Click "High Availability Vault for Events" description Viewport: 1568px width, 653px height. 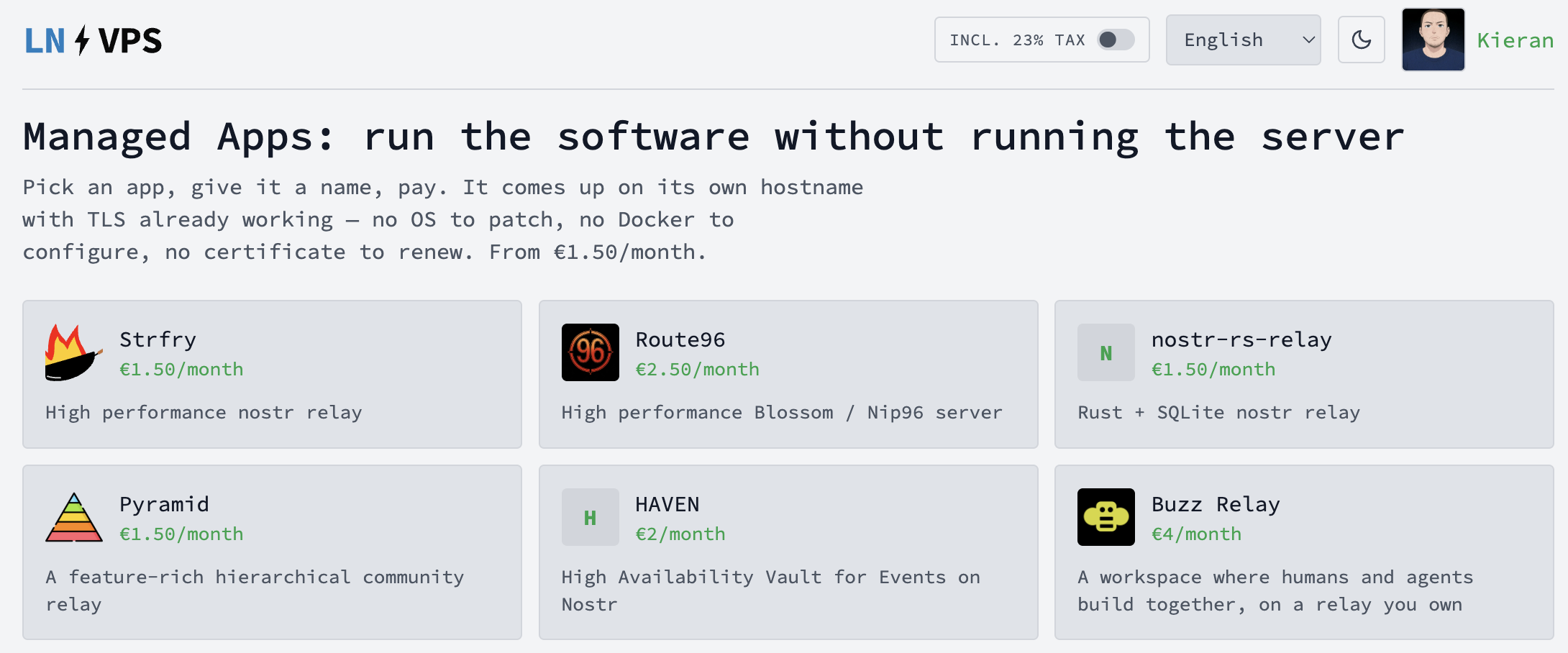770,590
